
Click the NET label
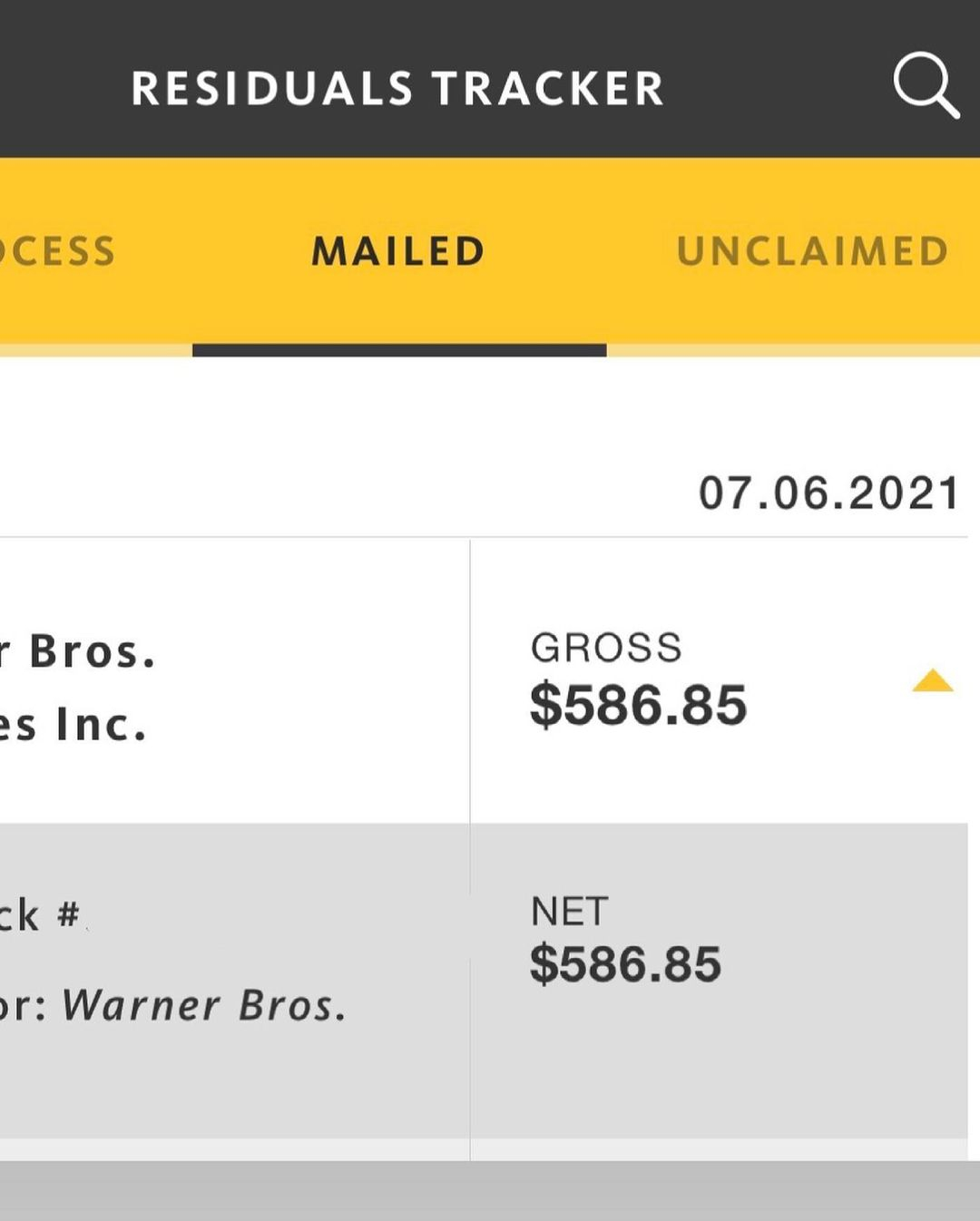[x=569, y=912]
